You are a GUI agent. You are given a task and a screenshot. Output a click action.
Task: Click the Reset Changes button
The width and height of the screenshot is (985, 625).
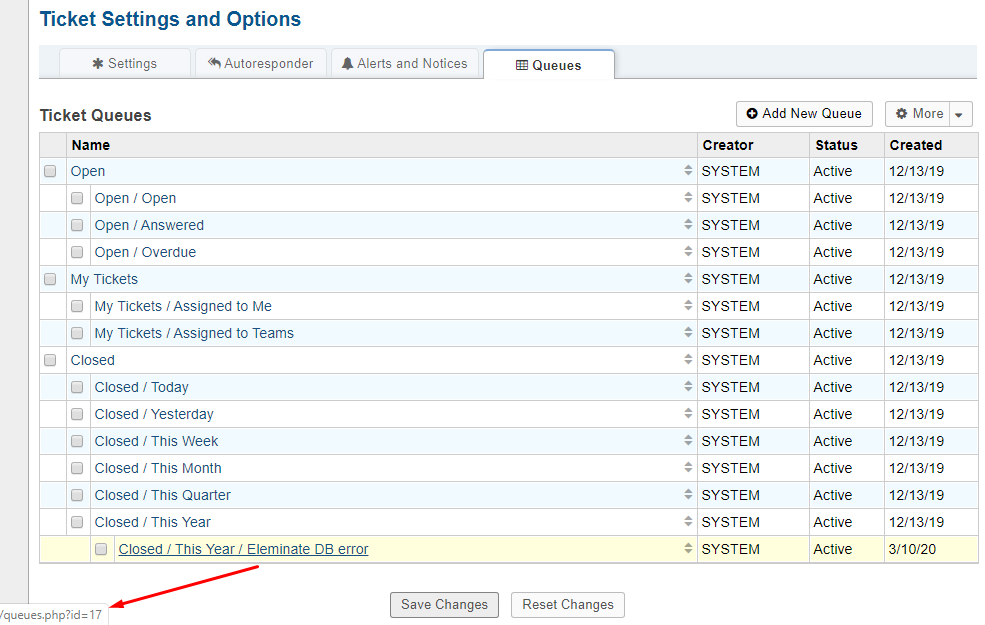568,604
